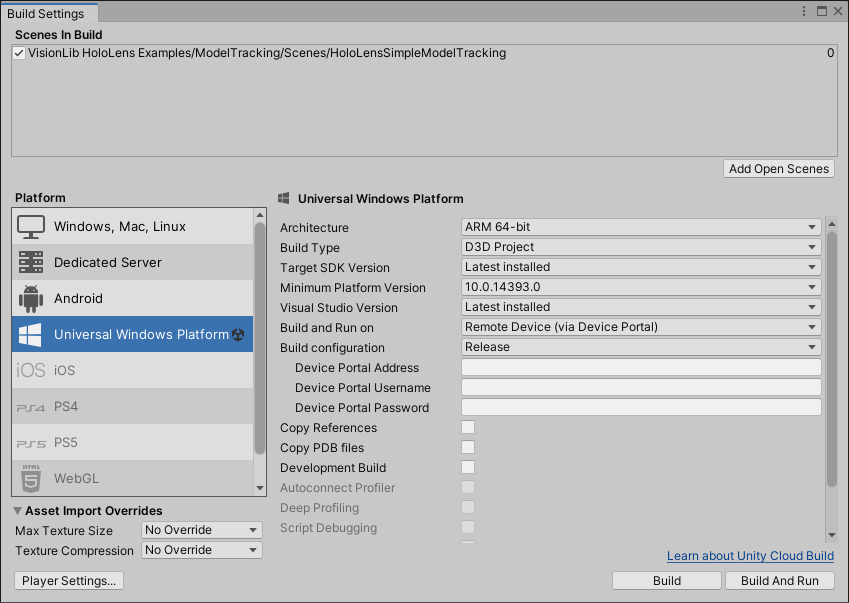Open Player Settings

[x=69, y=581]
